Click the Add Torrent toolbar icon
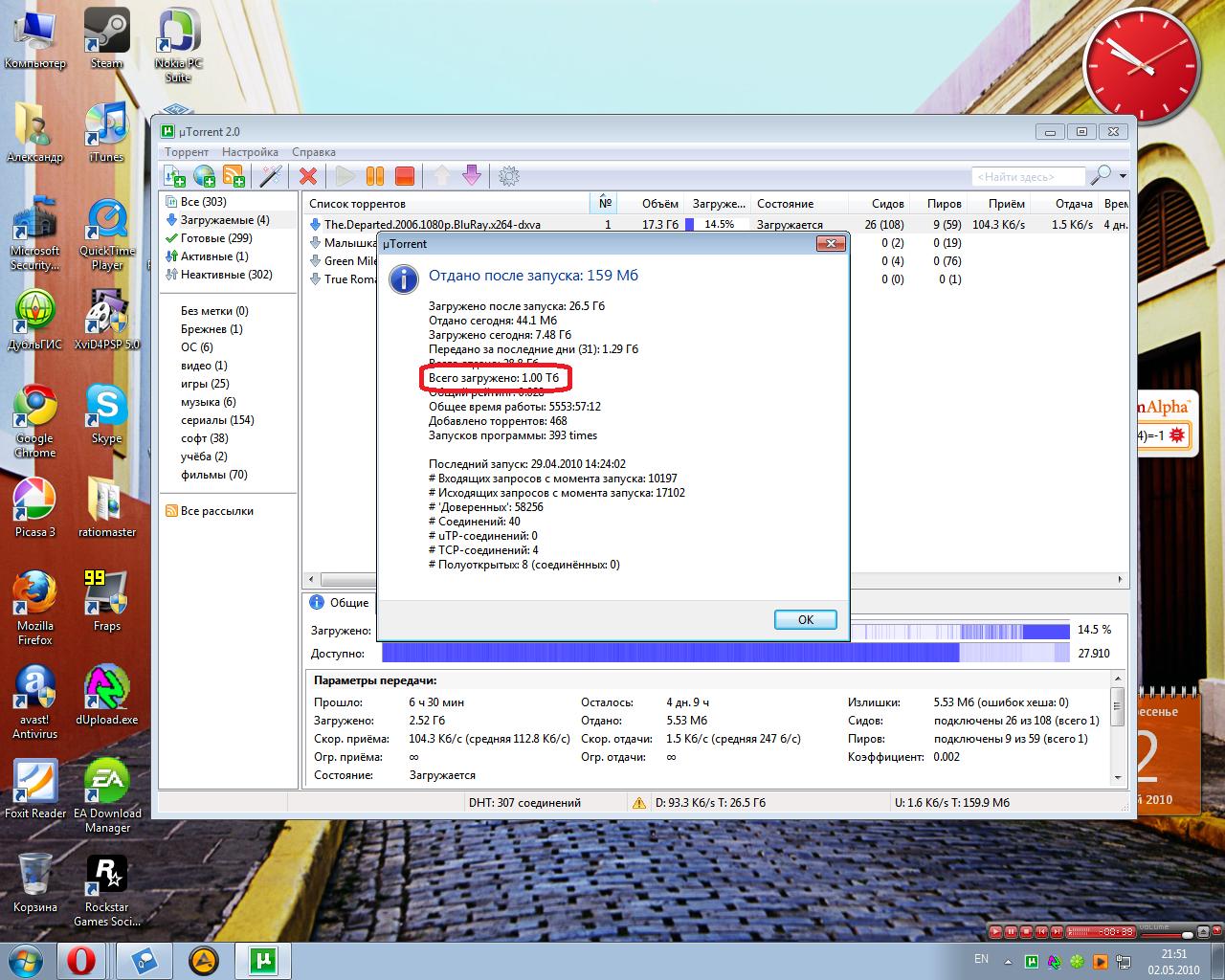Image resolution: width=1225 pixels, height=980 pixels. 174,175
